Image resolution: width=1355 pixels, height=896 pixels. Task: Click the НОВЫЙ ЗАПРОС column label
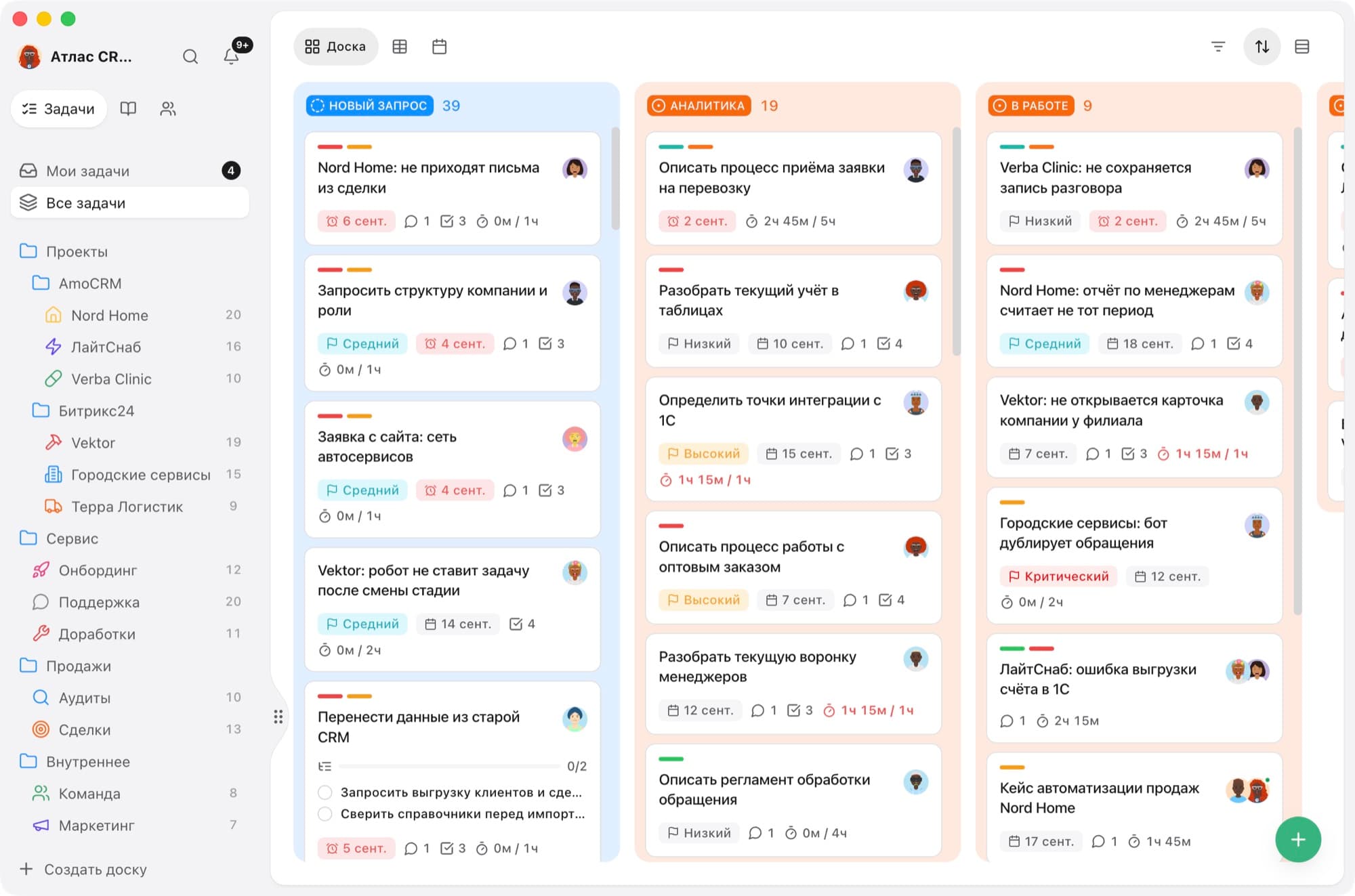(x=369, y=106)
